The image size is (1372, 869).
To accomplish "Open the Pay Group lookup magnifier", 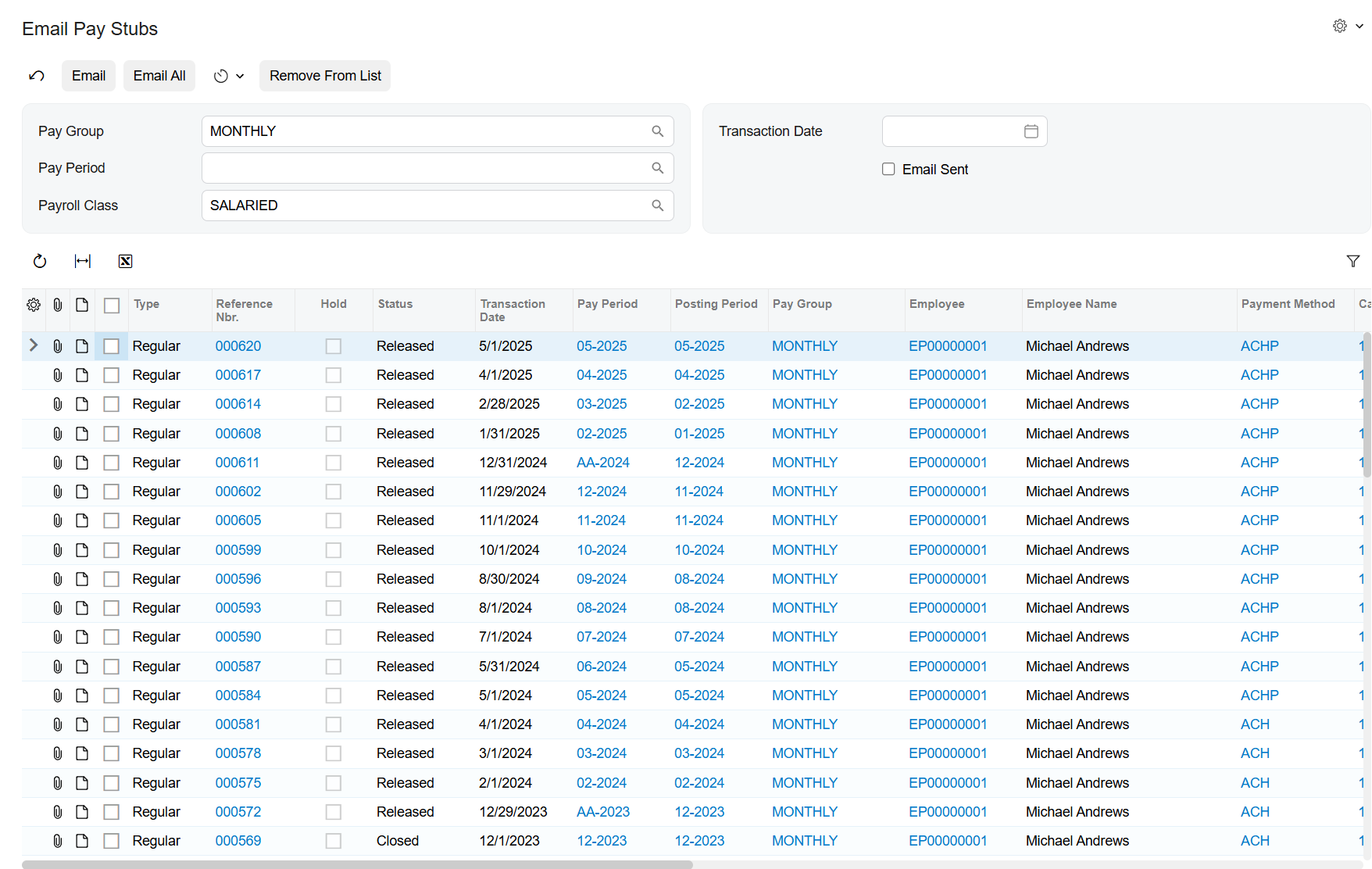I will (657, 131).
